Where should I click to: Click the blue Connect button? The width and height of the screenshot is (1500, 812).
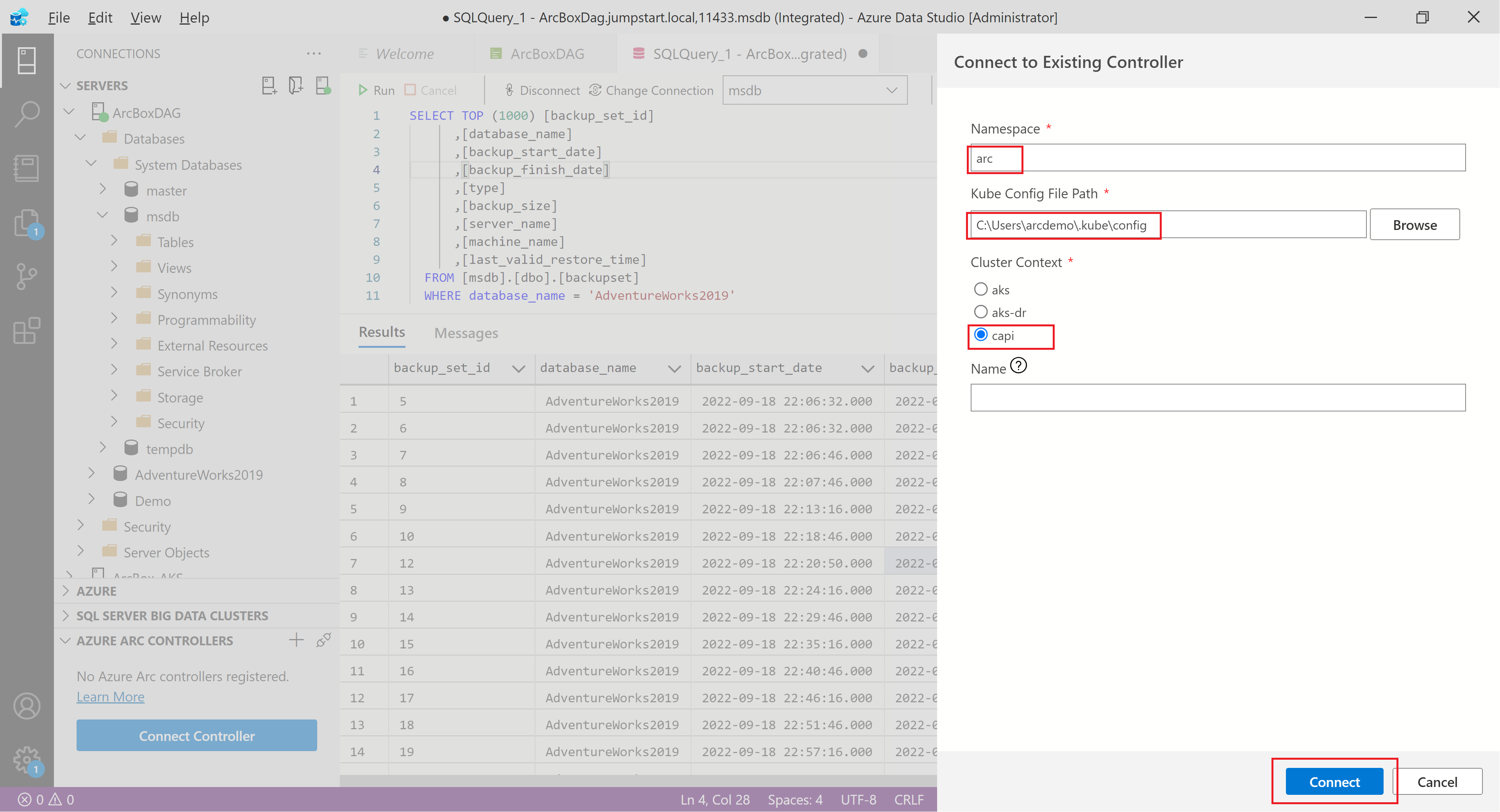tap(1334, 782)
